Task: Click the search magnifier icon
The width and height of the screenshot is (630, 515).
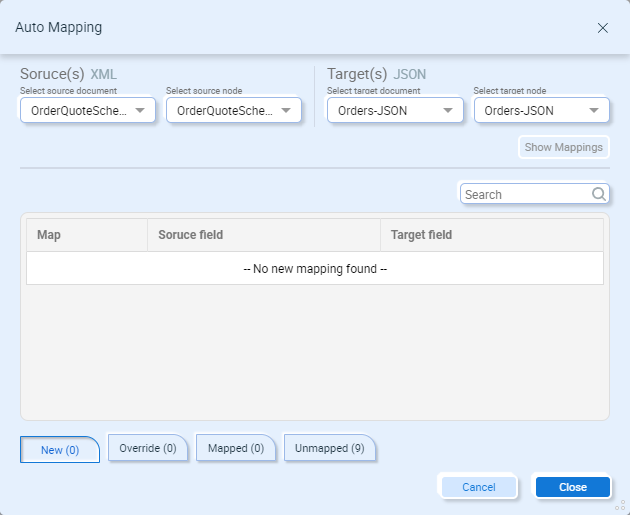Action: (599, 194)
